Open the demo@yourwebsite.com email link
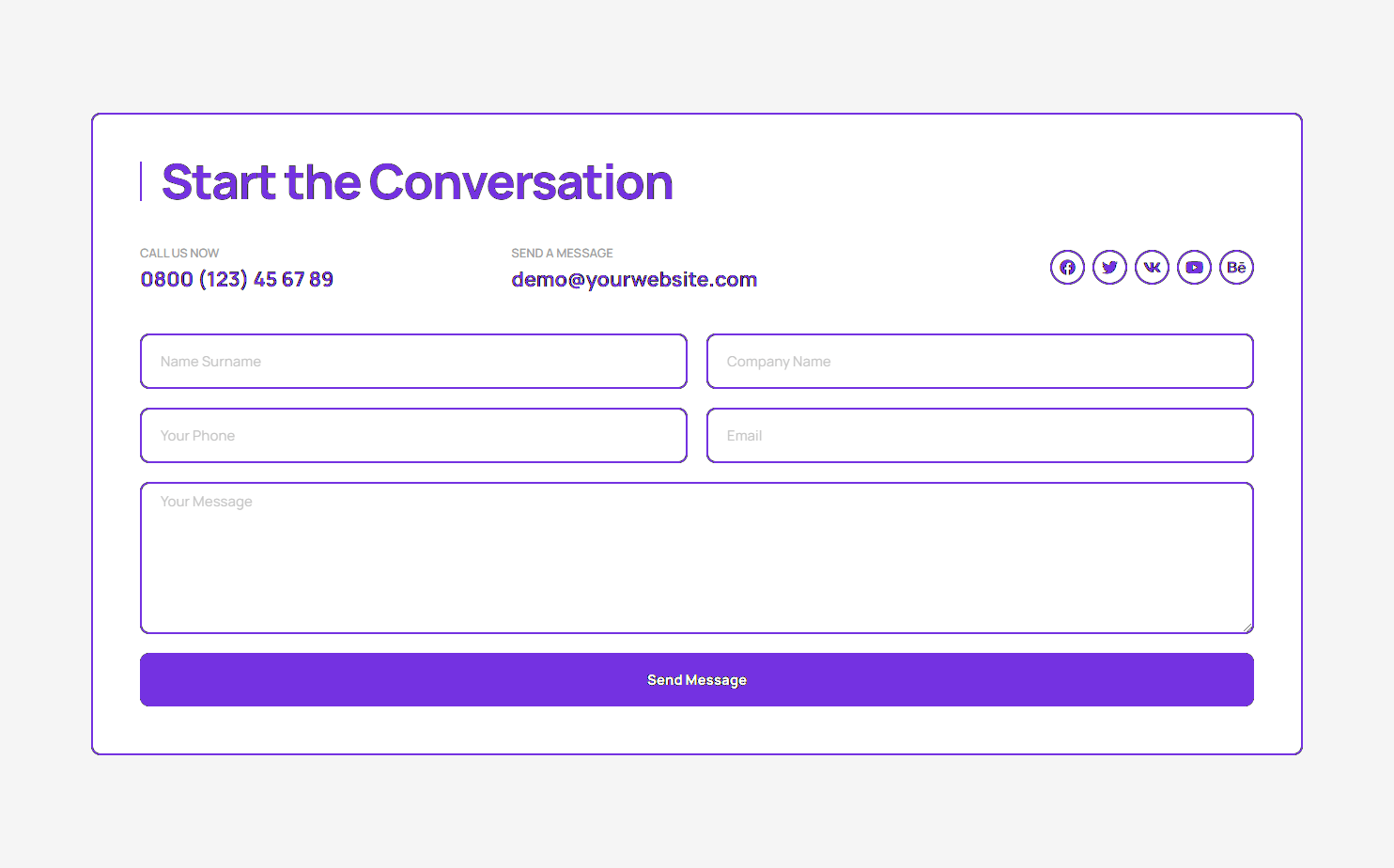 [x=634, y=280]
